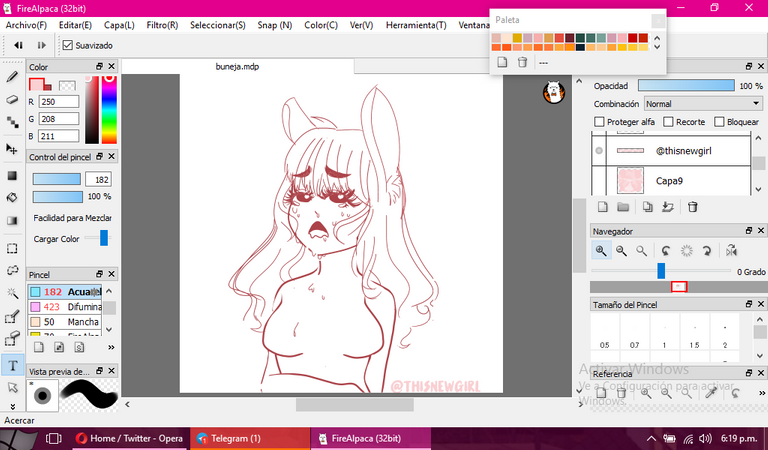Add a new layer in the layer panel
Viewport: 768px width, 450px height.
pyautogui.click(x=603, y=207)
